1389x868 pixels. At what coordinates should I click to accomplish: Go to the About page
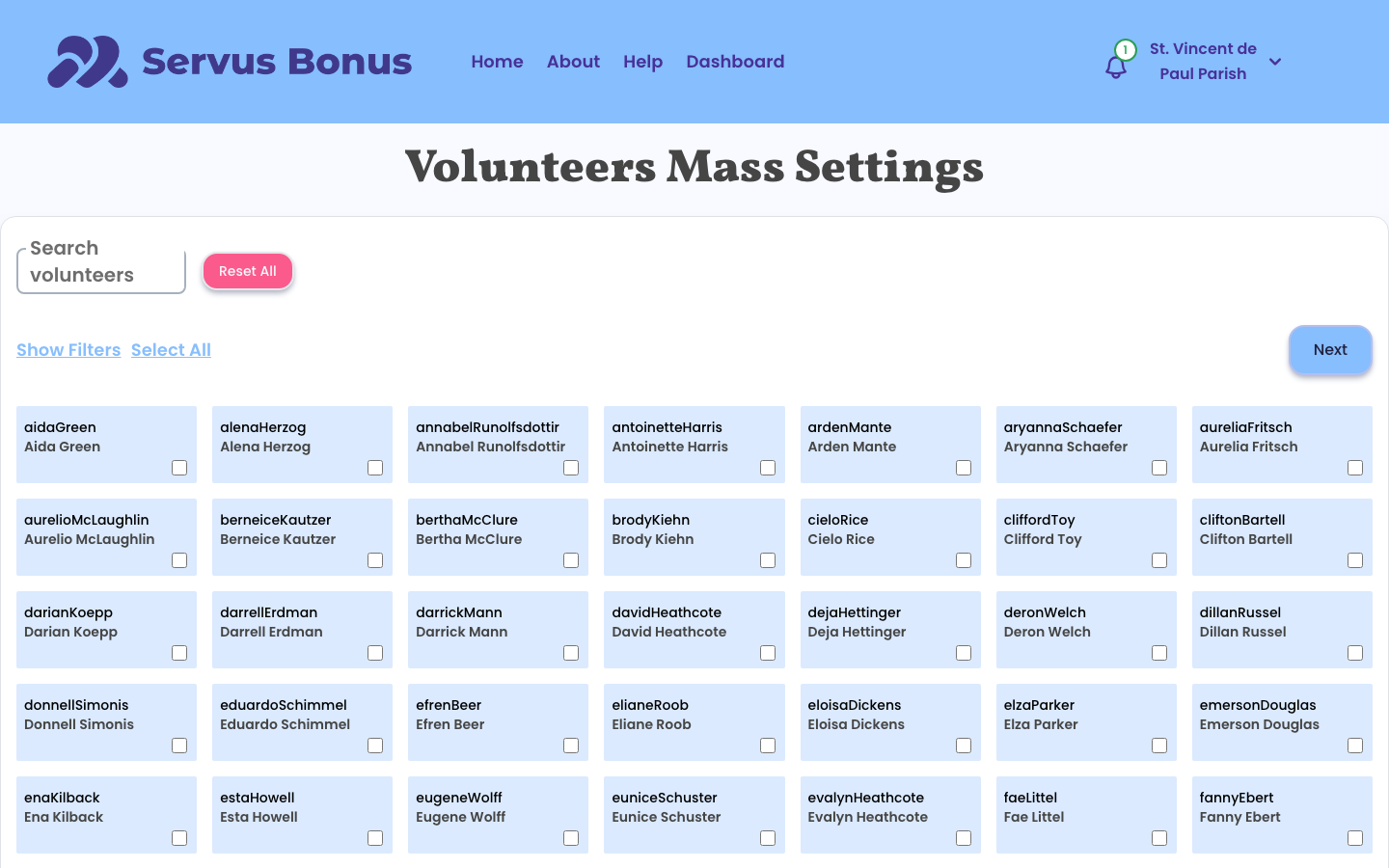click(x=573, y=62)
